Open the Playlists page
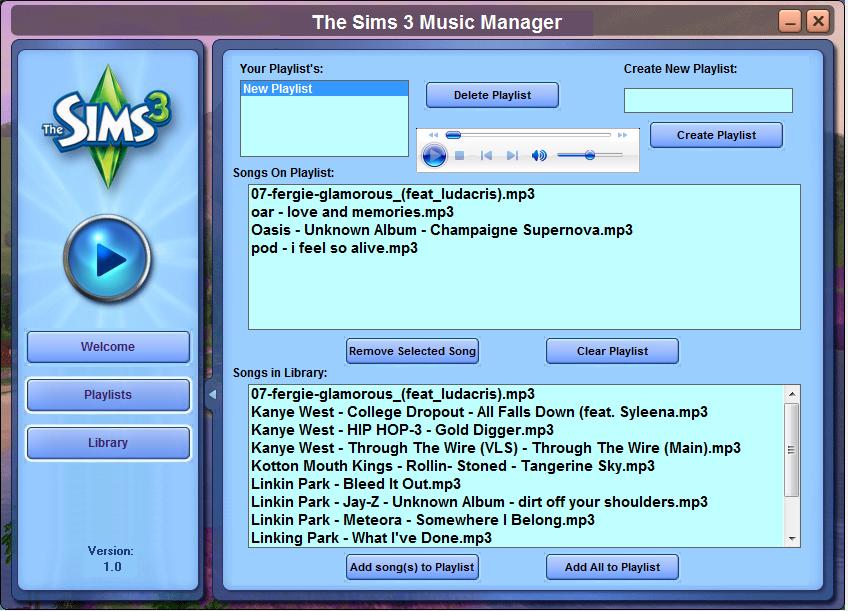 click(x=108, y=395)
